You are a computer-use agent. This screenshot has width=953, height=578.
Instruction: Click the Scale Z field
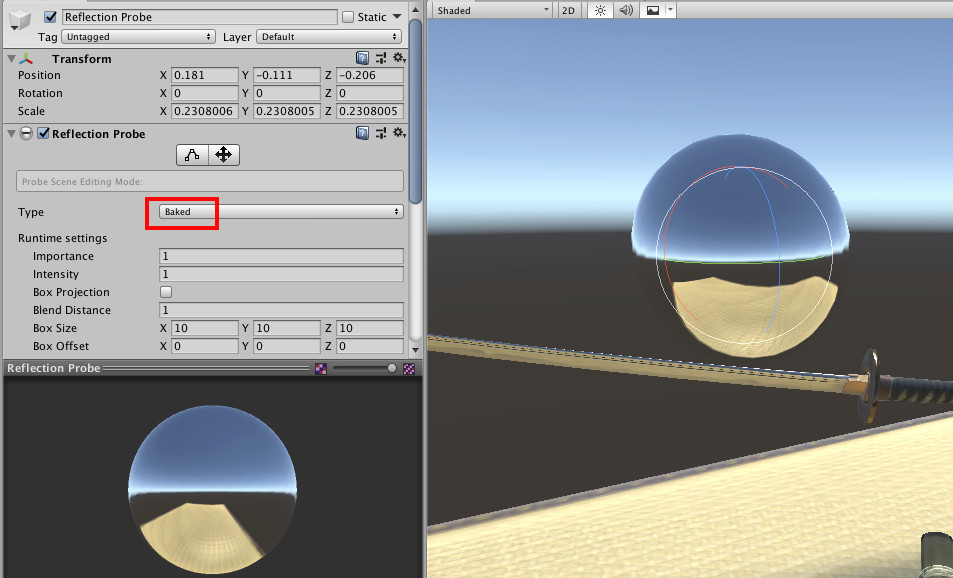click(370, 111)
